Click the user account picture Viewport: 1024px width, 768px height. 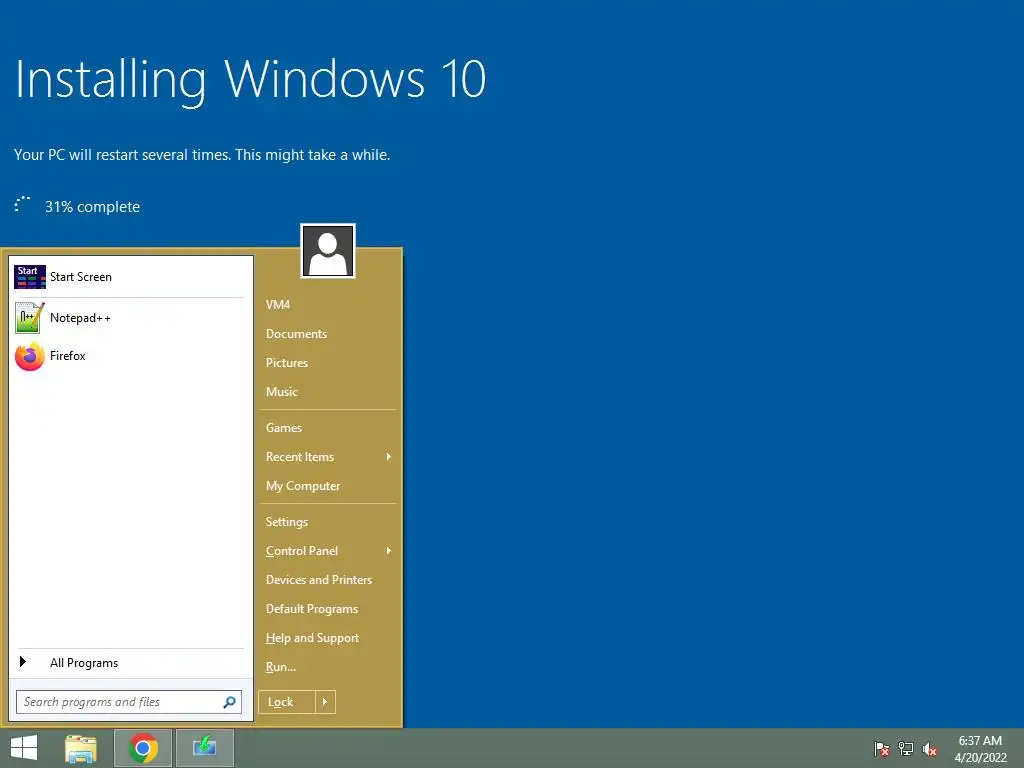click(x=328, y=251)
